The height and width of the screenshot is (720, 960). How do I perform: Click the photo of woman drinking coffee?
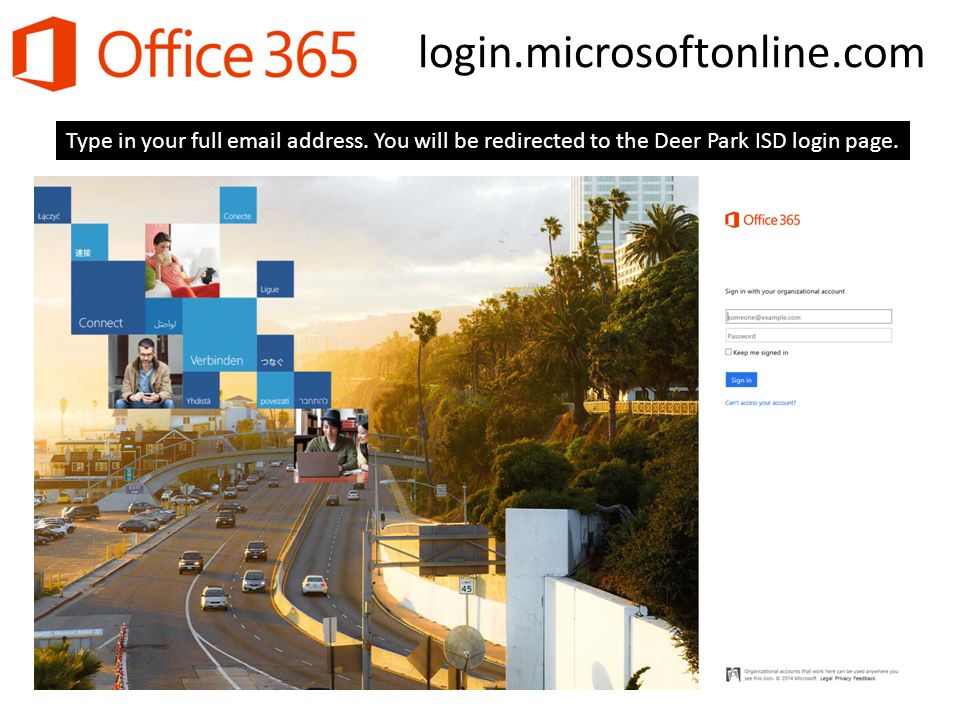coord(182,261)
